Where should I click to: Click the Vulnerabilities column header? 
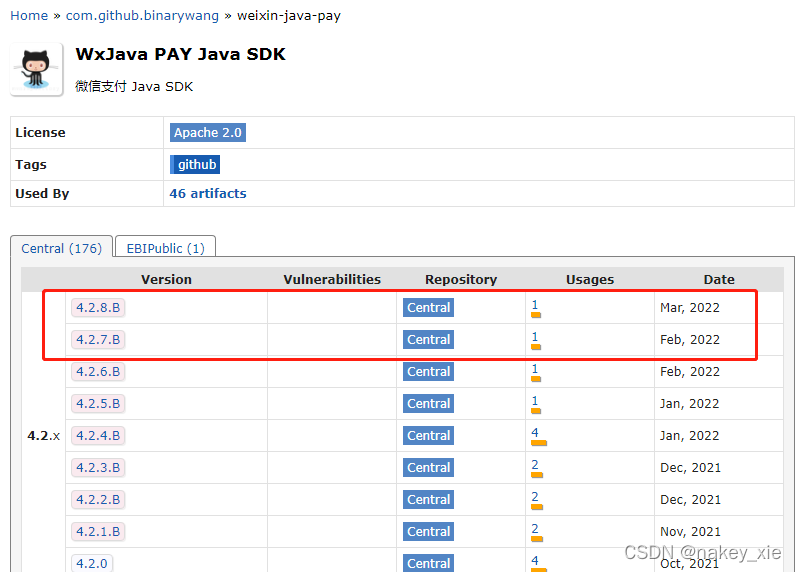332,280
